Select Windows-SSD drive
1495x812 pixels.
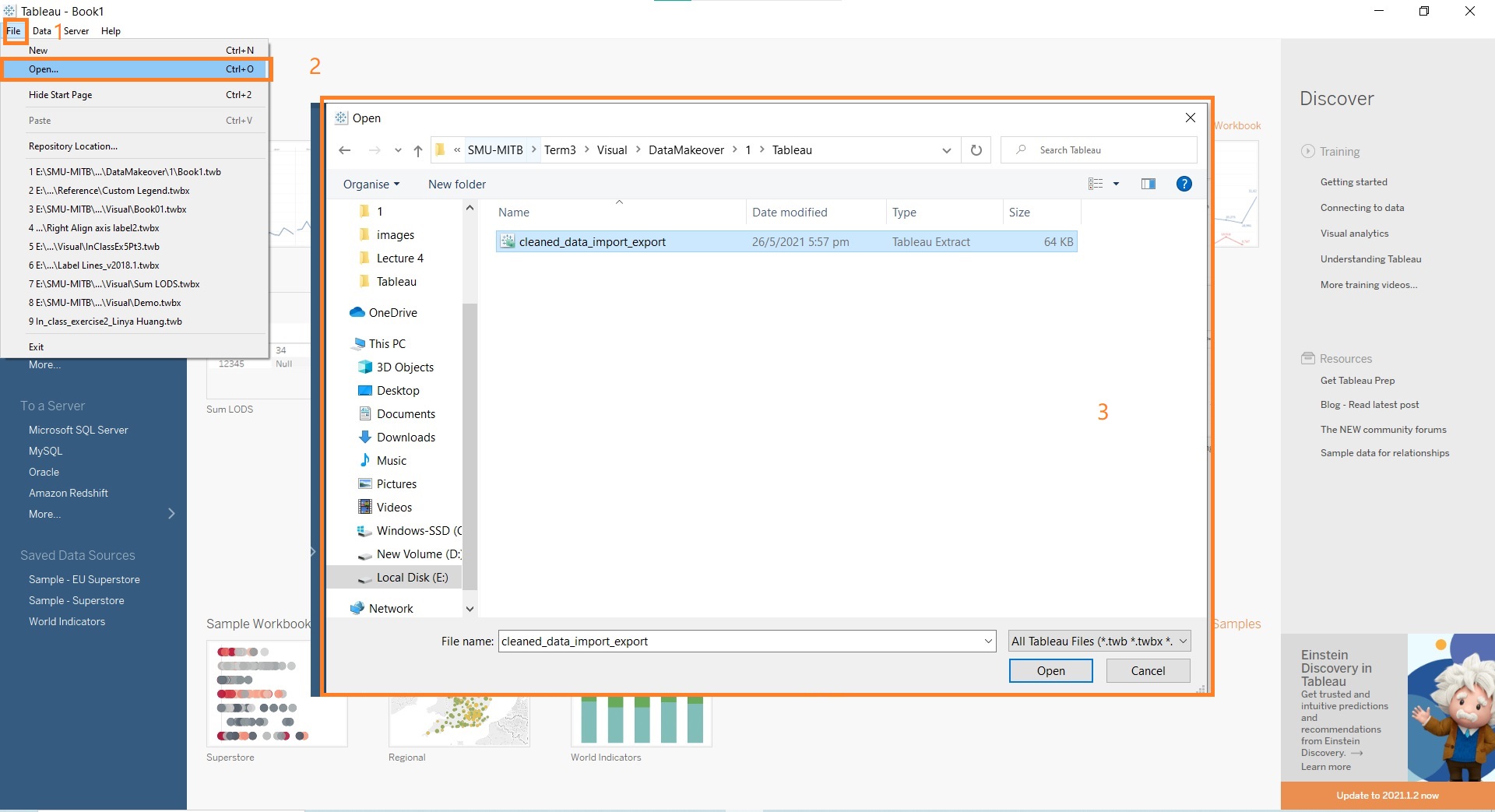[410, 530]
